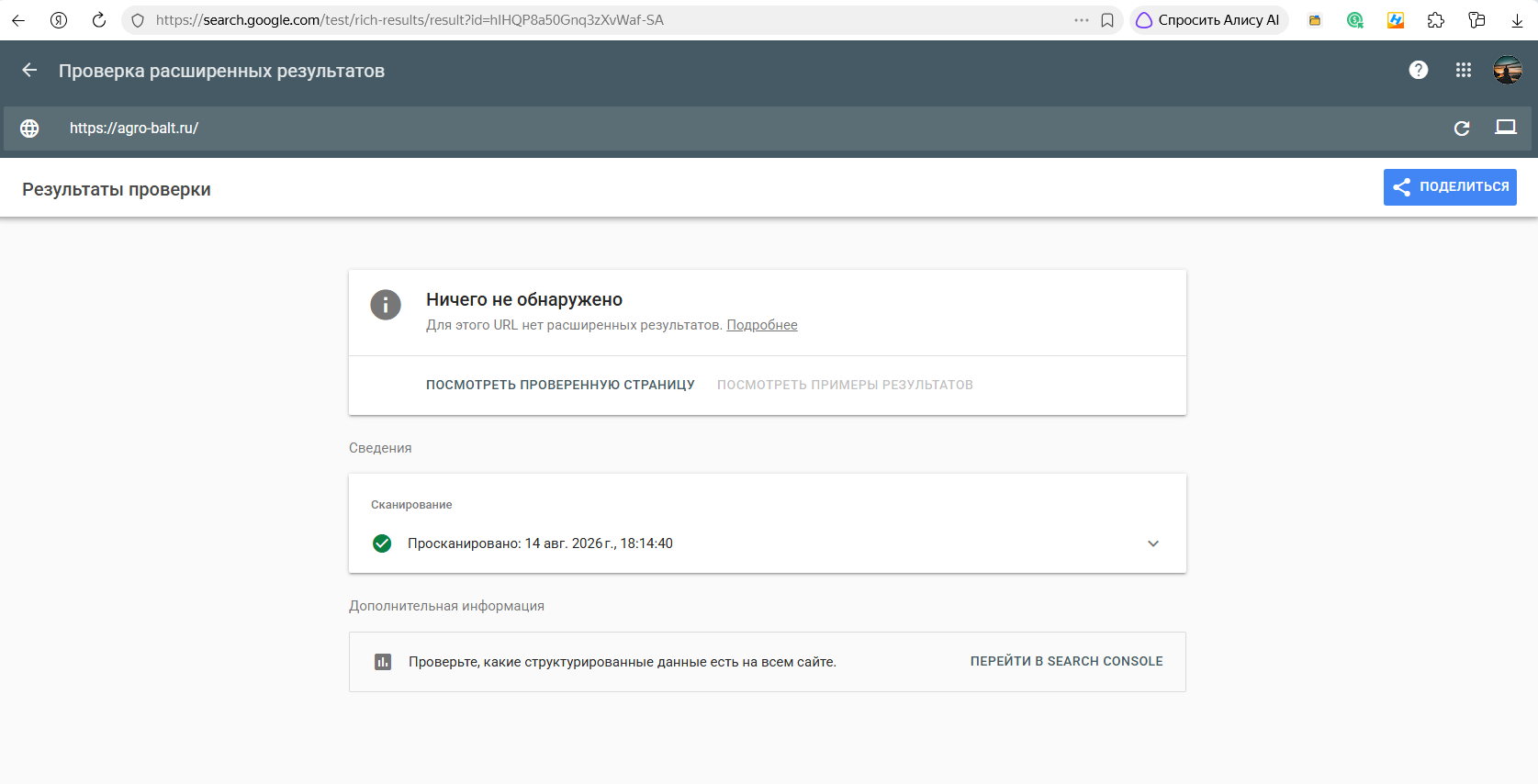Click the globe icon beside the URL

pos(29,129)
